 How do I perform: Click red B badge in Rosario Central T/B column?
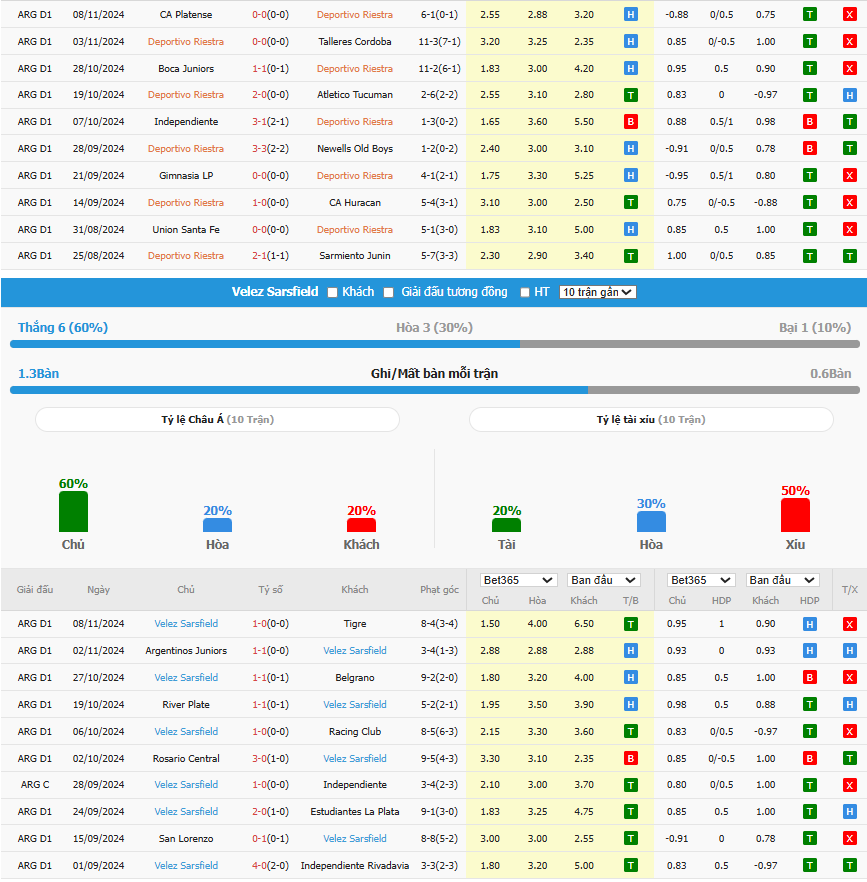[631, 759]
